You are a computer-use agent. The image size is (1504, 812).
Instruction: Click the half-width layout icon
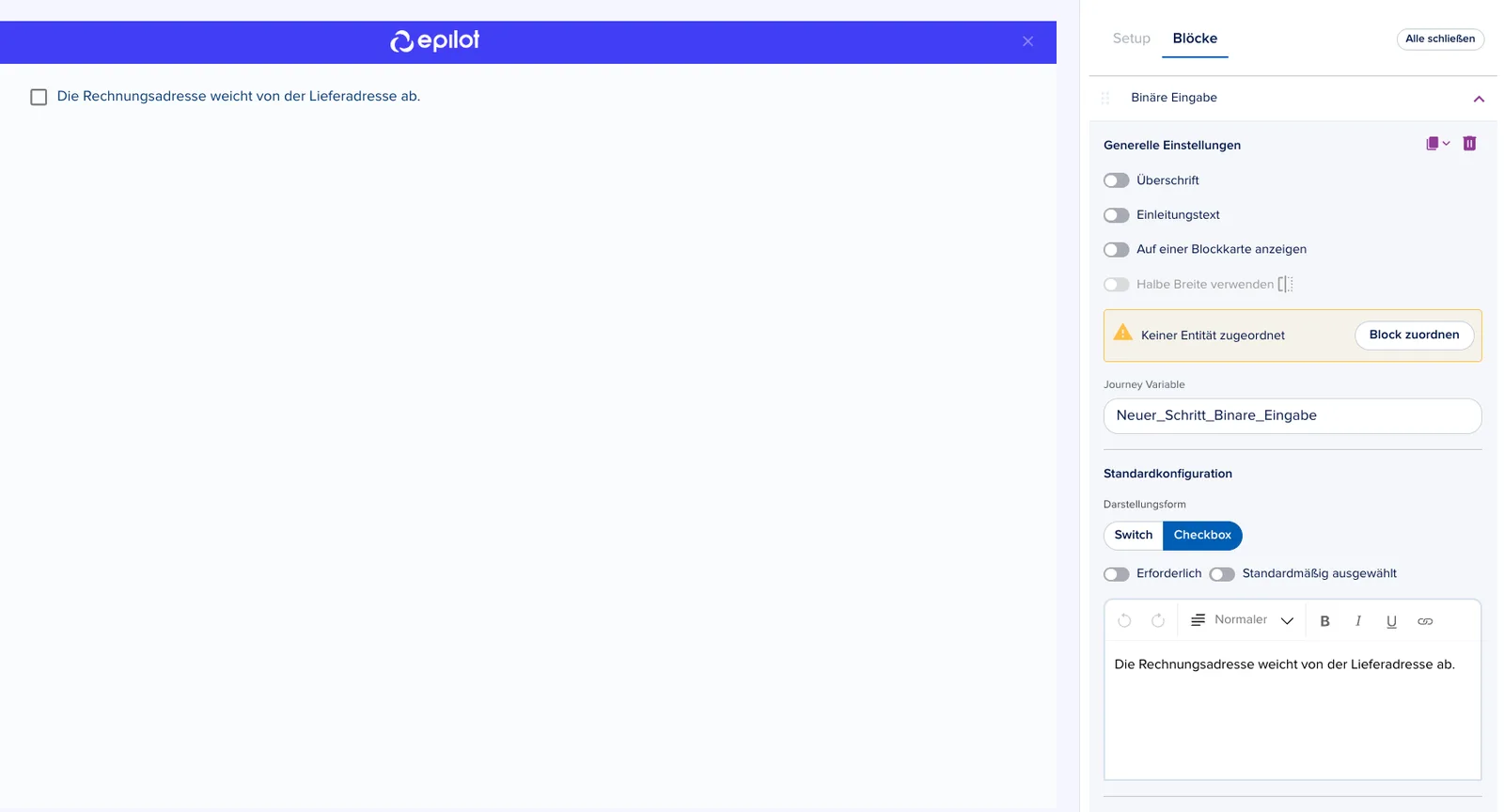click(1286, 285)
